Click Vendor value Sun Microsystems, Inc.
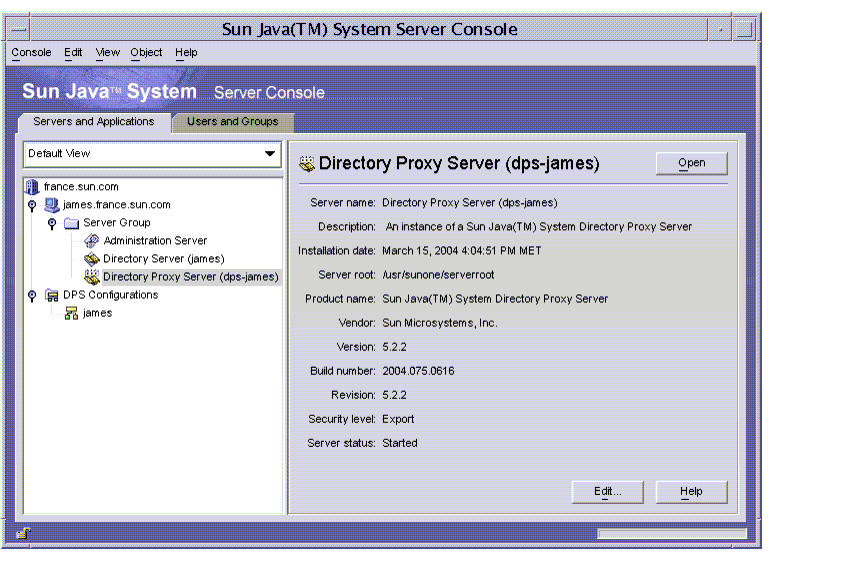The height and width of the screenshot is (561, 850). 440,323
